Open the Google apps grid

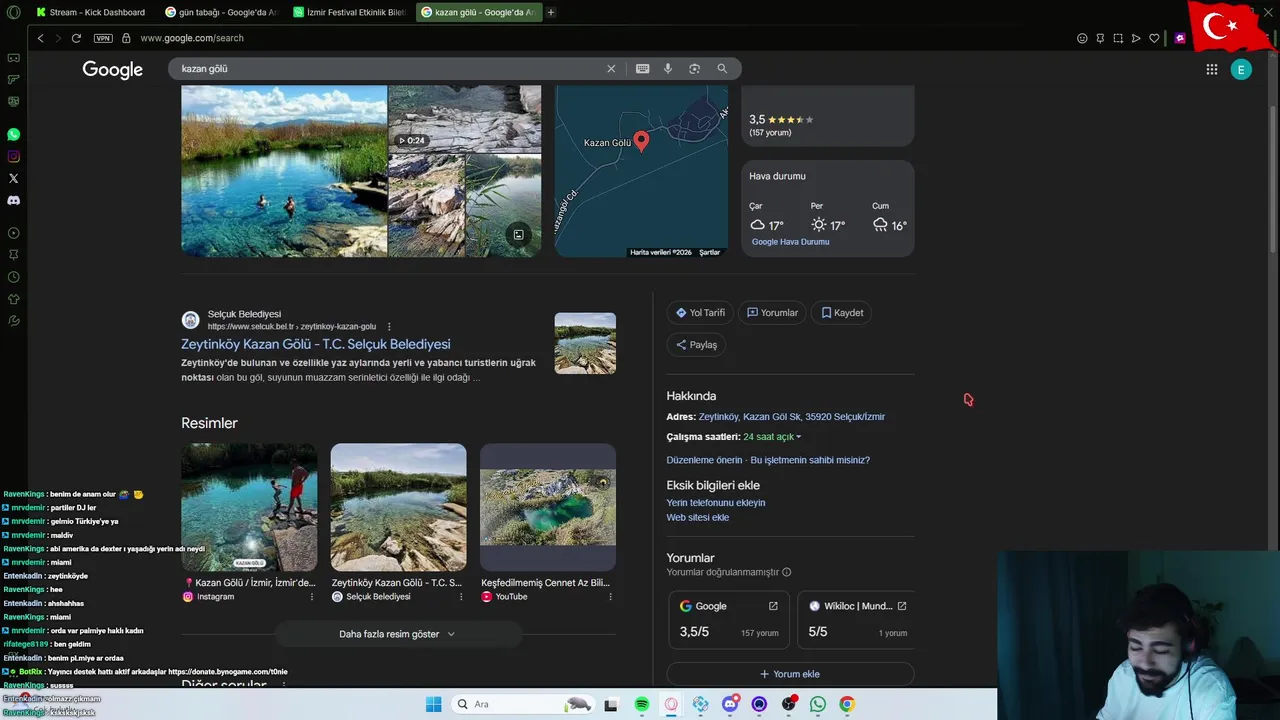coord(1212,69)
